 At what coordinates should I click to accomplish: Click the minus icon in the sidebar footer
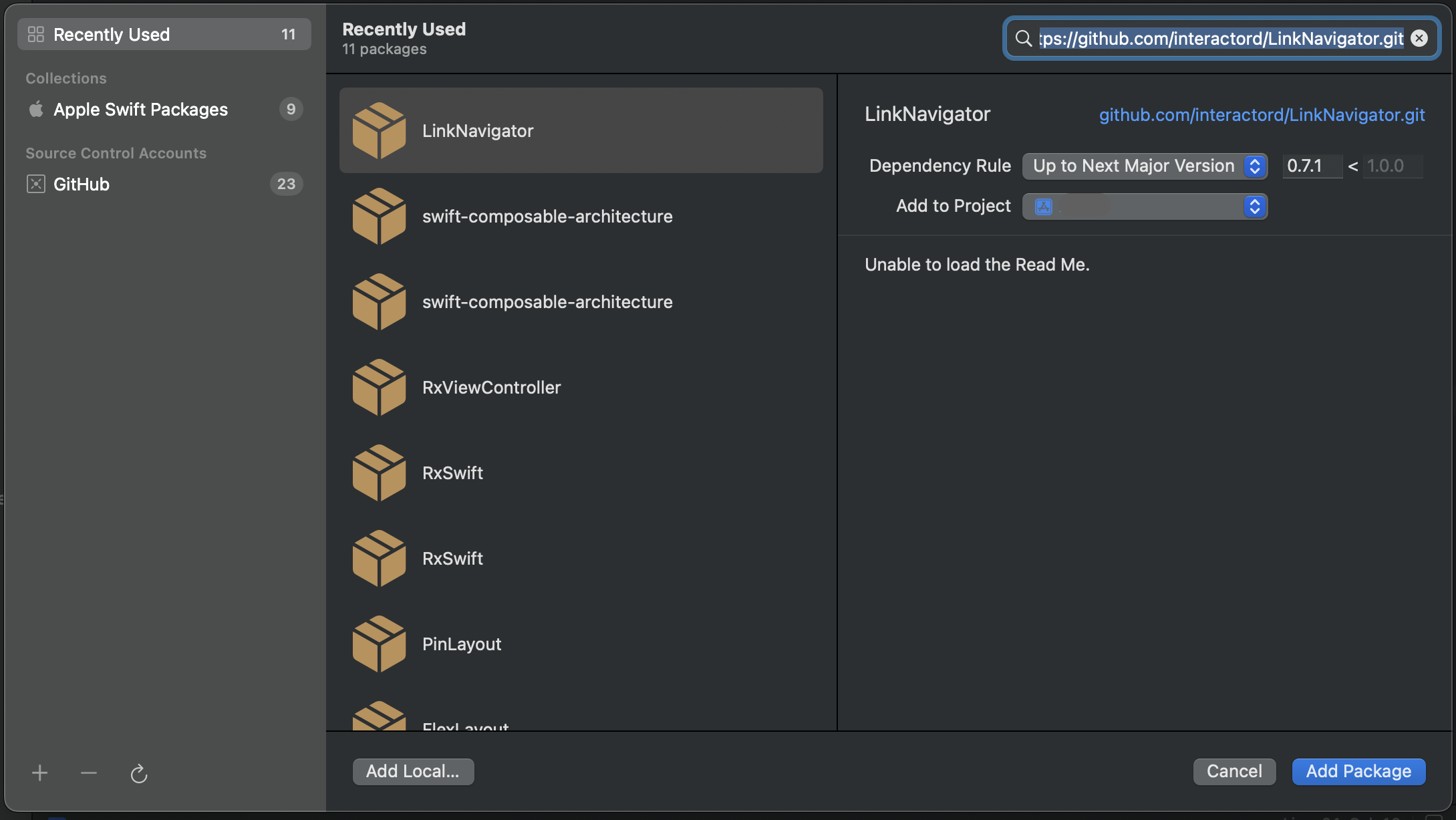89,773
